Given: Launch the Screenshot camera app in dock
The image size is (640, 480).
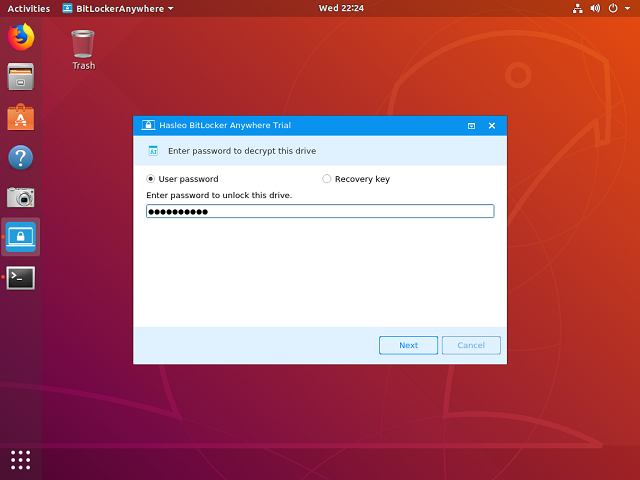Looking at the screenshot, I should coord(20,197).
